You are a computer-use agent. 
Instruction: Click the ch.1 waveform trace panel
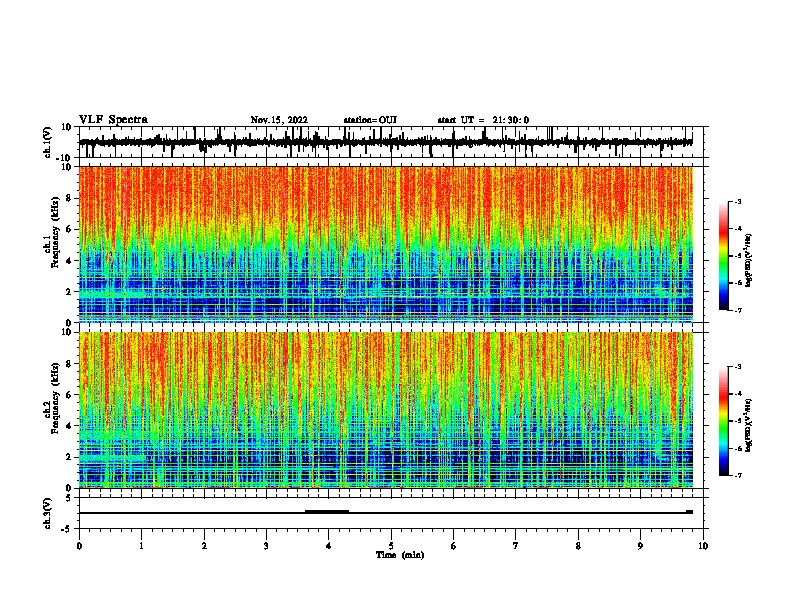391,142
